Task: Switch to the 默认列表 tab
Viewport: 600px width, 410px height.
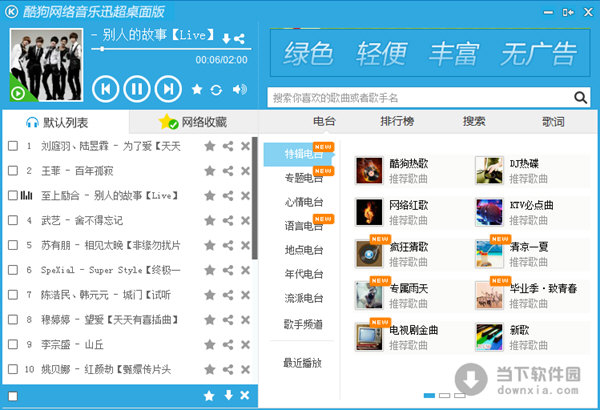Action: pyautogui.click(x=65, y=123)
